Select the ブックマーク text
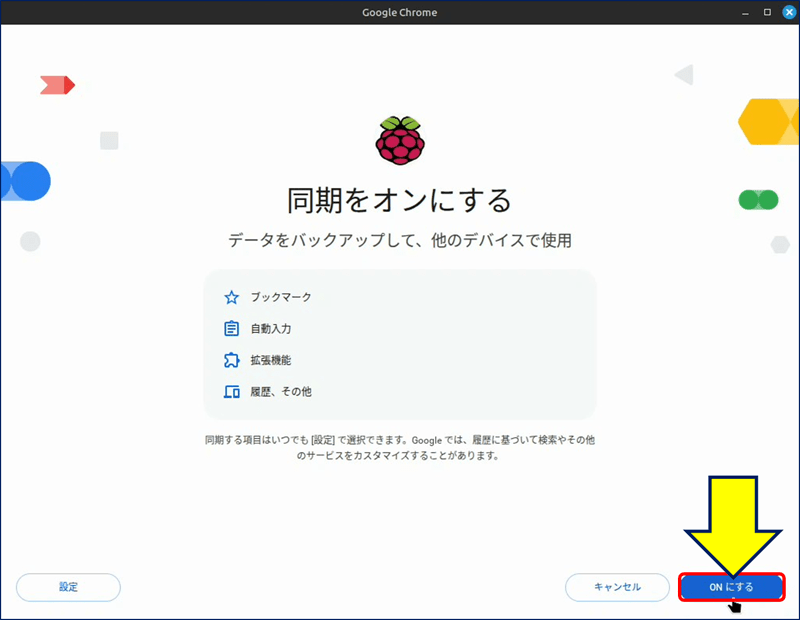The height and width of the screenshot is (620, 800). click(281, 297)
